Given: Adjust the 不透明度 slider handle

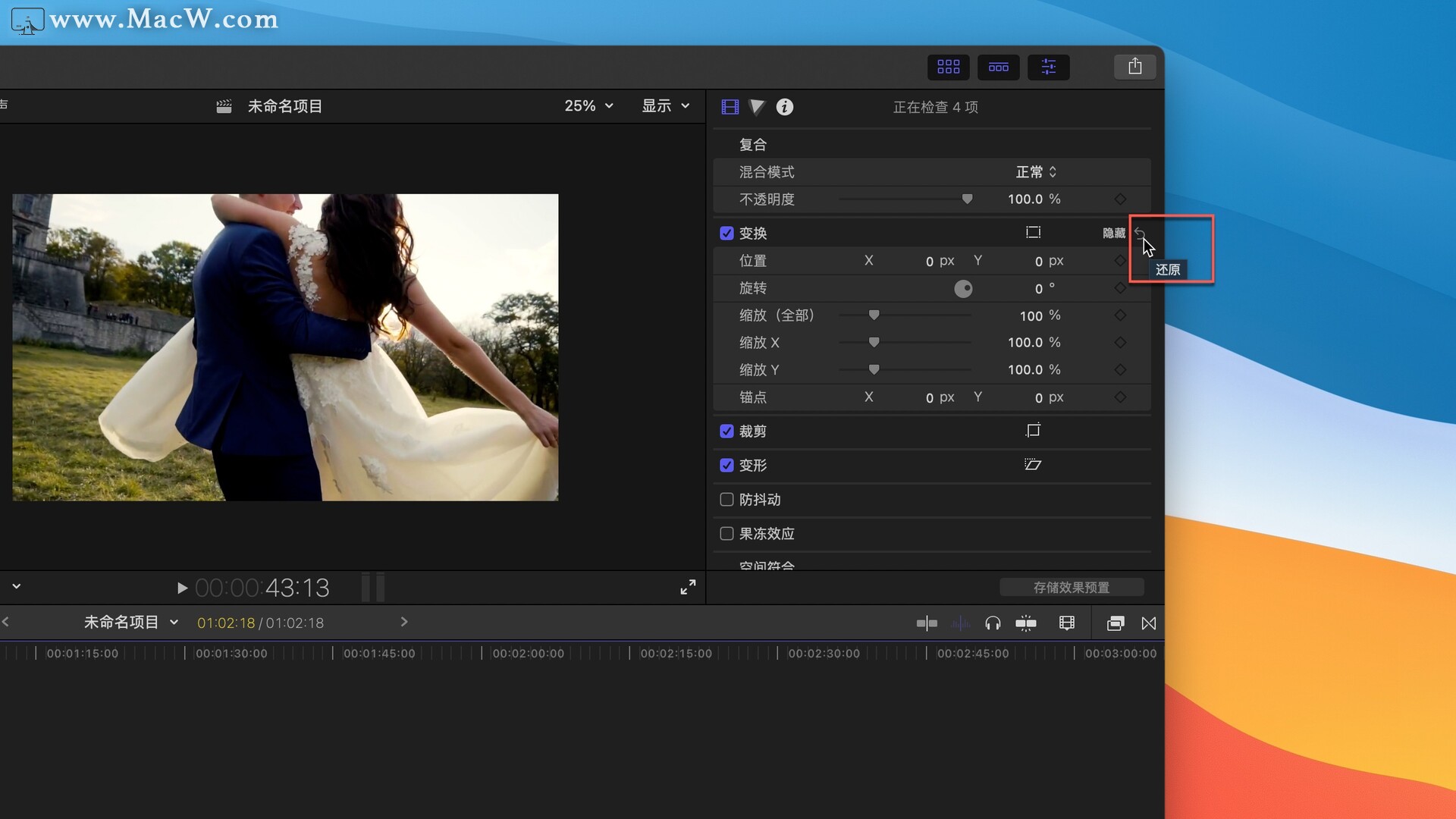Looking at the screenshot, I should (x=967, y=199).
